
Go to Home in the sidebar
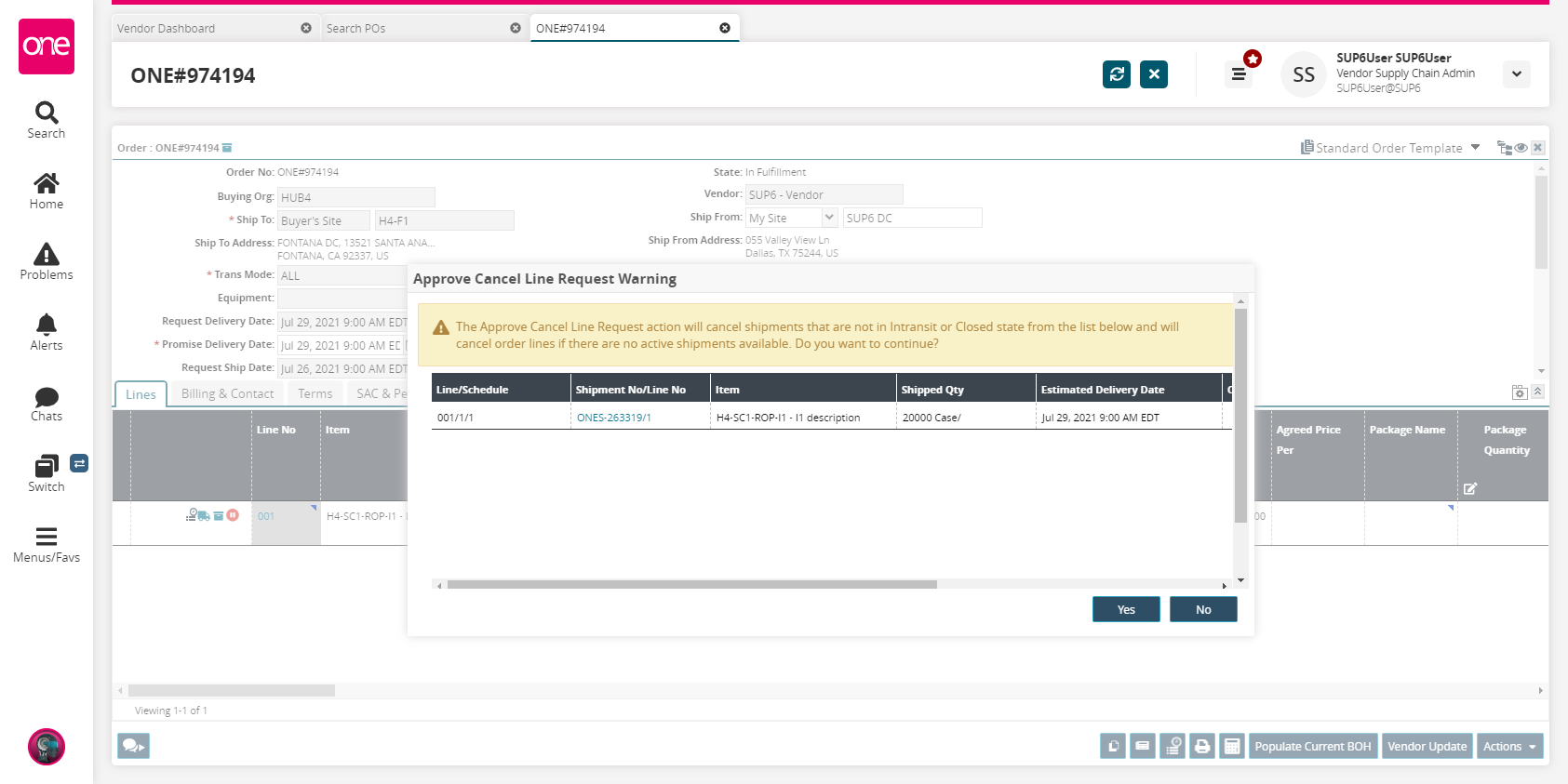tap(47, 192)
